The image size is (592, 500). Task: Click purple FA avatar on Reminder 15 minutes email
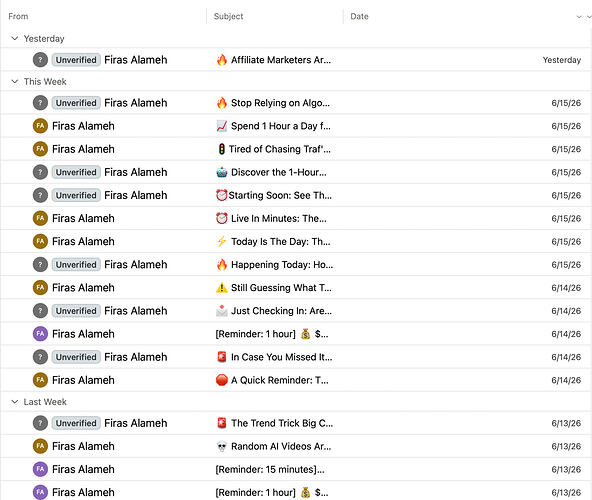tap(40, 469)
